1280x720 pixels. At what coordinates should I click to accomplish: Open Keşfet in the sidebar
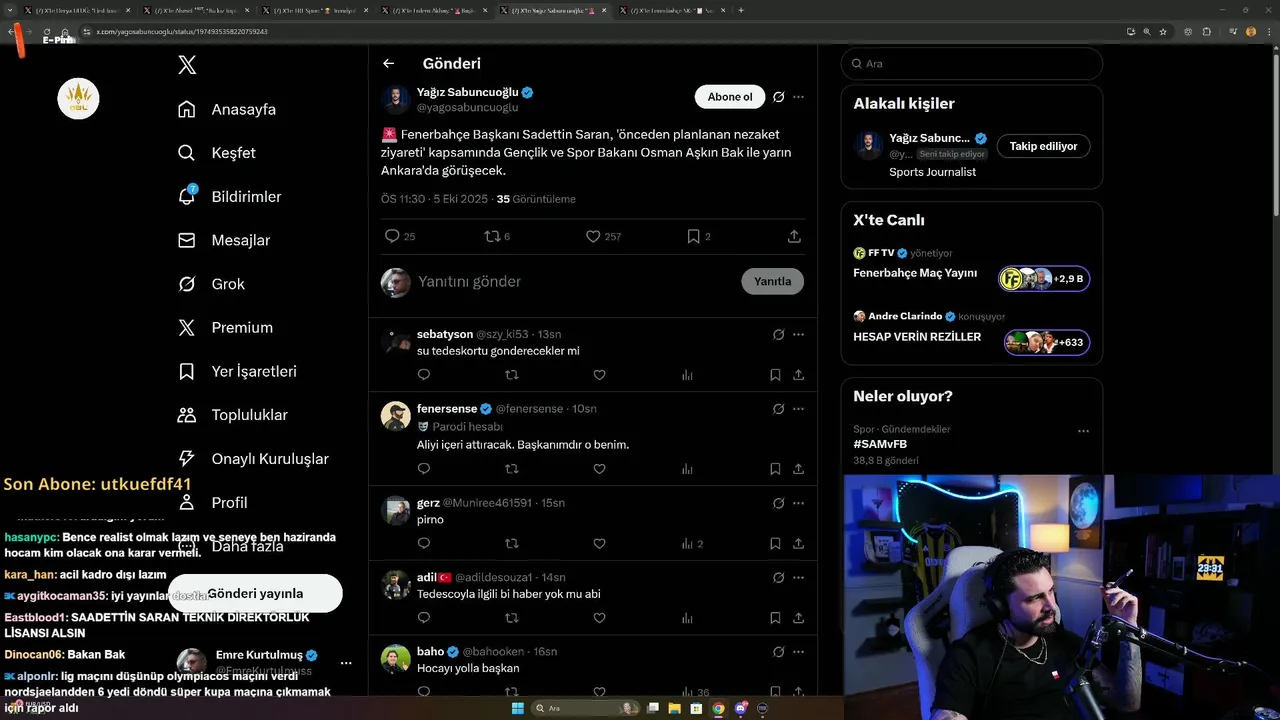tap(217, 153)
